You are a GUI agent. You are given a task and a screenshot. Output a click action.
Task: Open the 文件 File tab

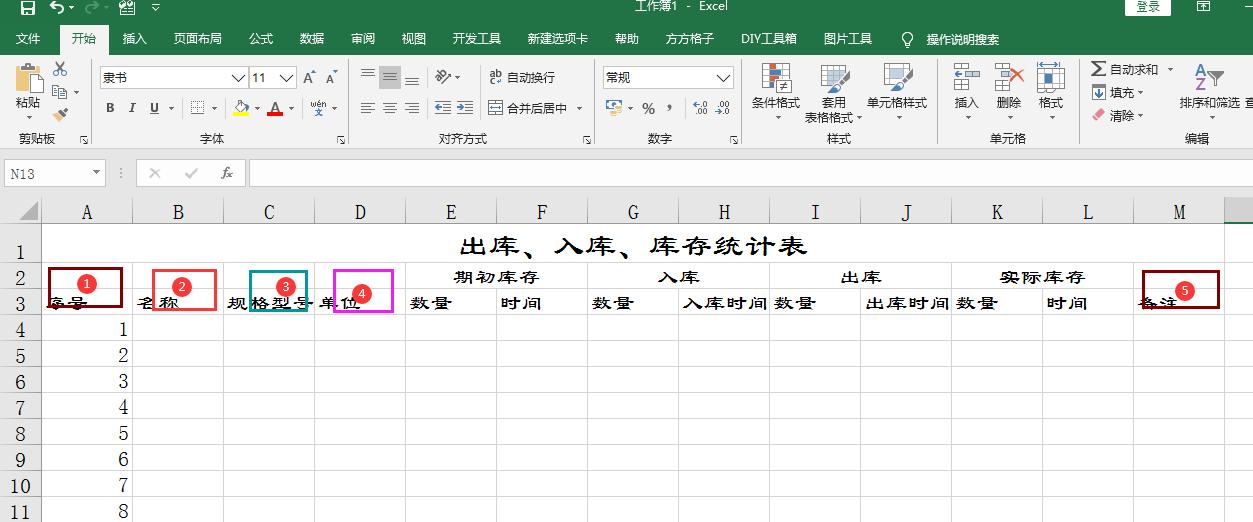pyautogui.click(x=28, y=39)
